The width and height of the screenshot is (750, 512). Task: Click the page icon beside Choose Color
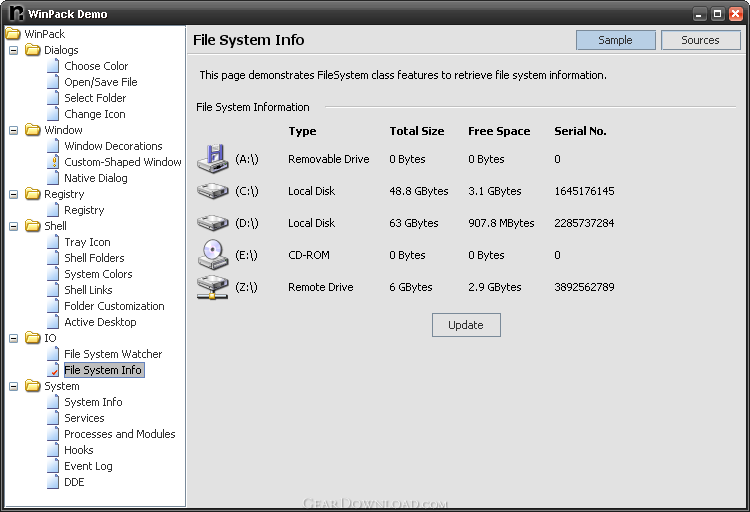[x=53, y=66]
